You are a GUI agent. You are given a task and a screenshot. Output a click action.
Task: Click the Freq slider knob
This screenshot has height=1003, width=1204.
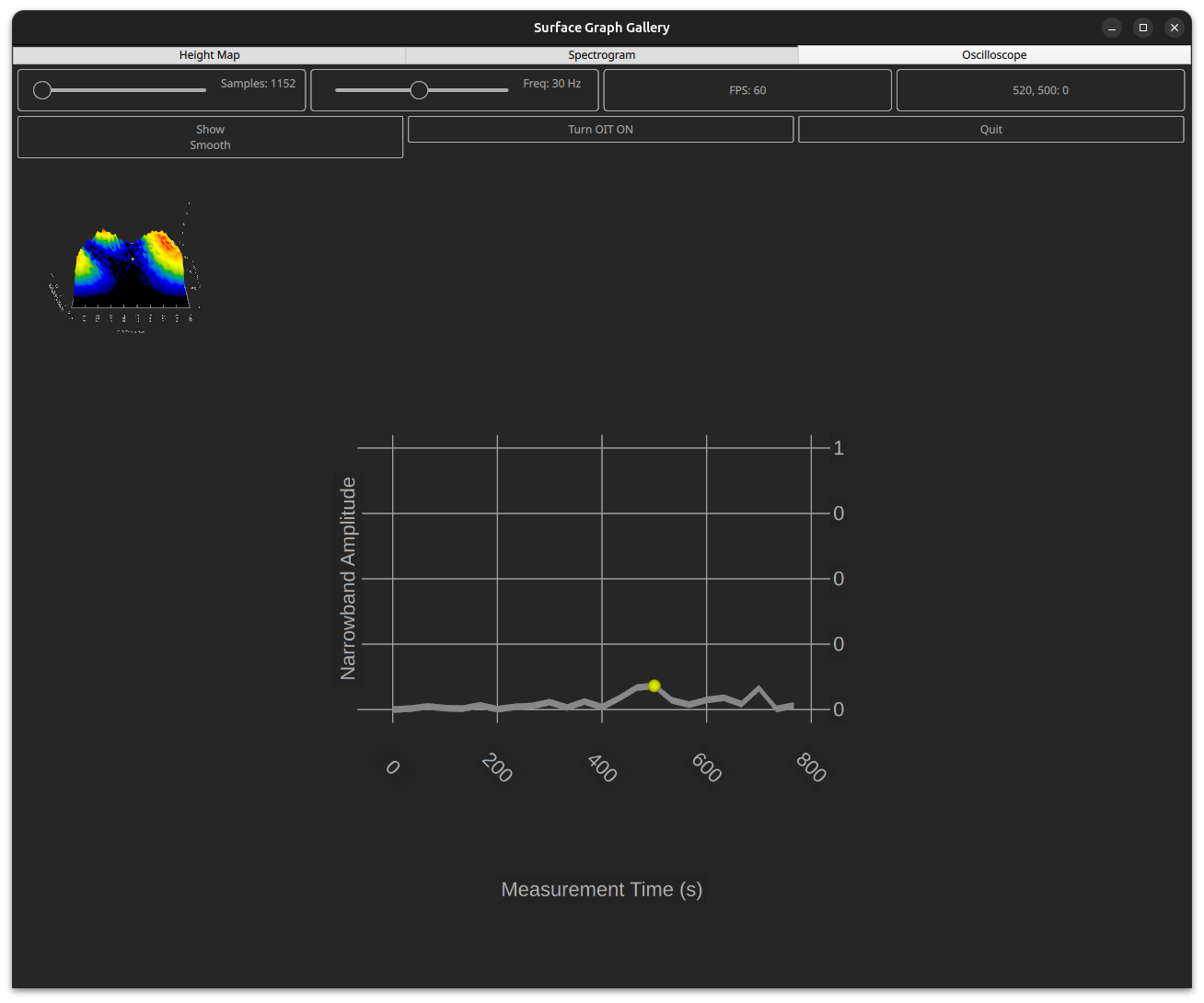[419, 90]
